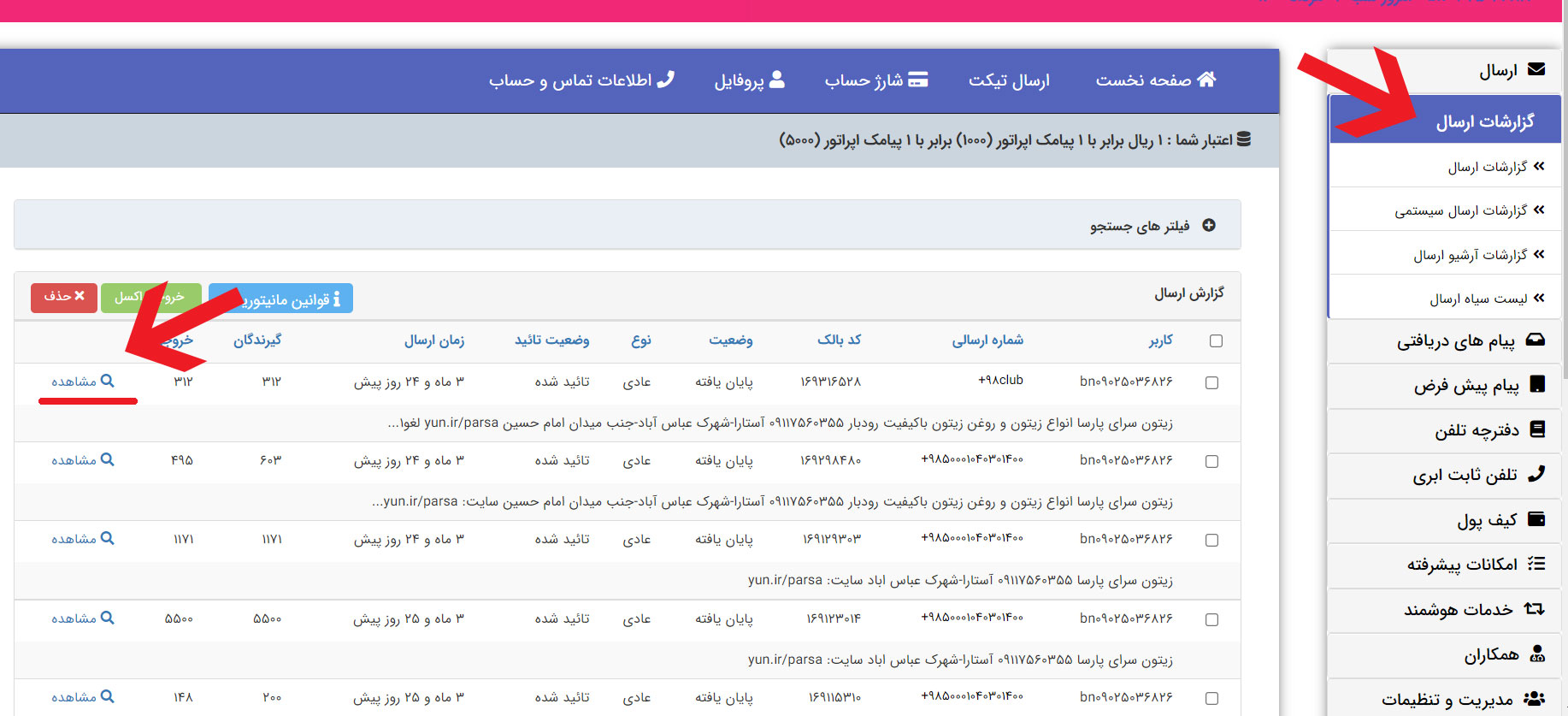The height and width of the screenshot is (716, 1568).
Task: Open صفحه نخست in top navigation
Action: 1156,80
